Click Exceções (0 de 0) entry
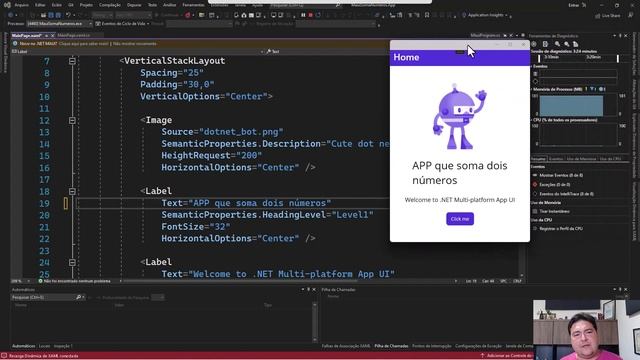640x360 pixels. coord(555,184)
